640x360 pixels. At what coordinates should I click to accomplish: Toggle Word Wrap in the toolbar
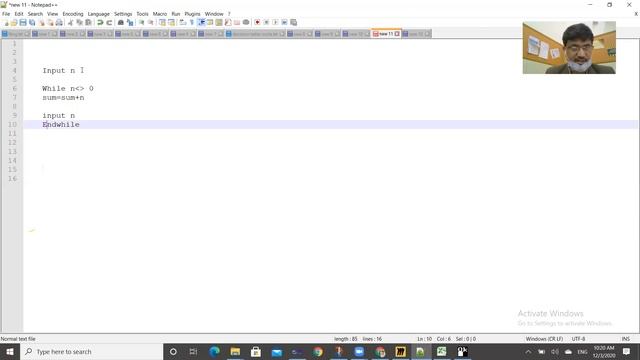182,22
